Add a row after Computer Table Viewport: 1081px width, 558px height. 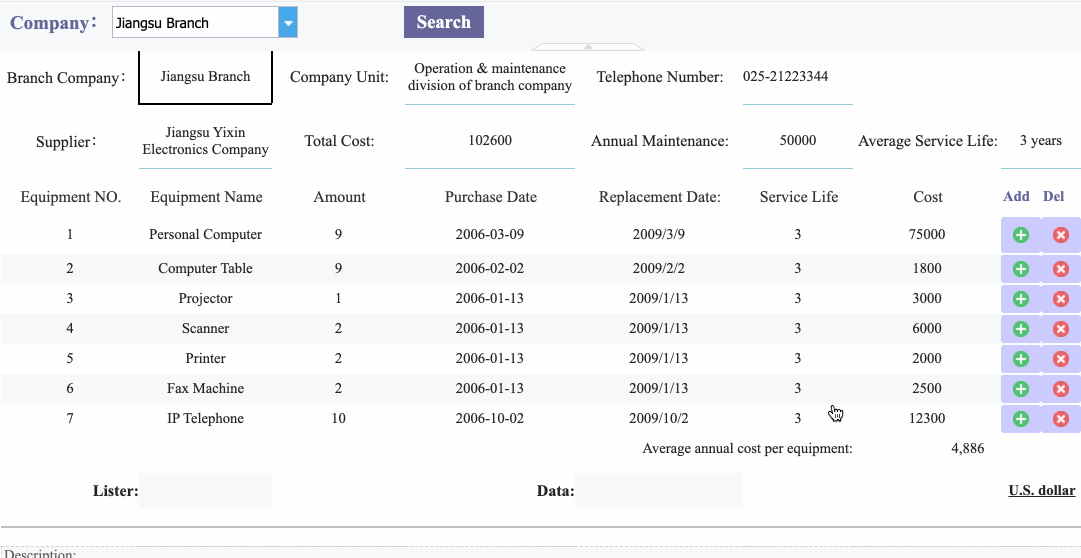pyautogui.click(x=1020, y=269)
